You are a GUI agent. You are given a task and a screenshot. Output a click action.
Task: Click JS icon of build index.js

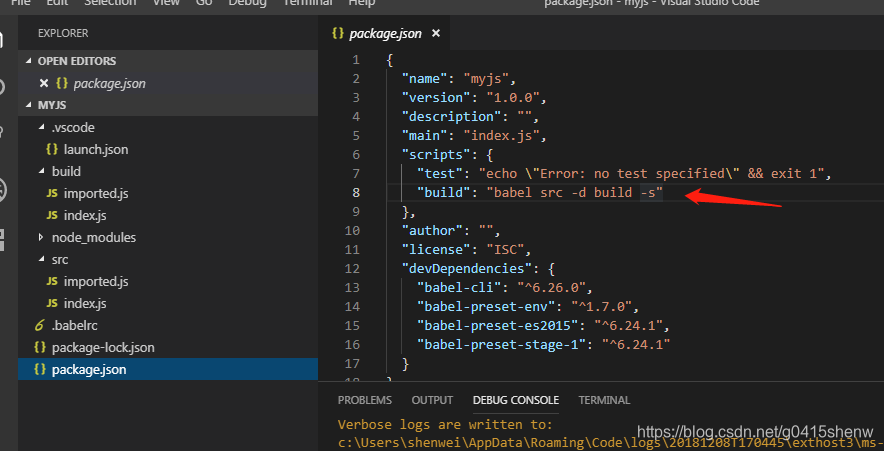pyautogui.click(x=52, y=215)
